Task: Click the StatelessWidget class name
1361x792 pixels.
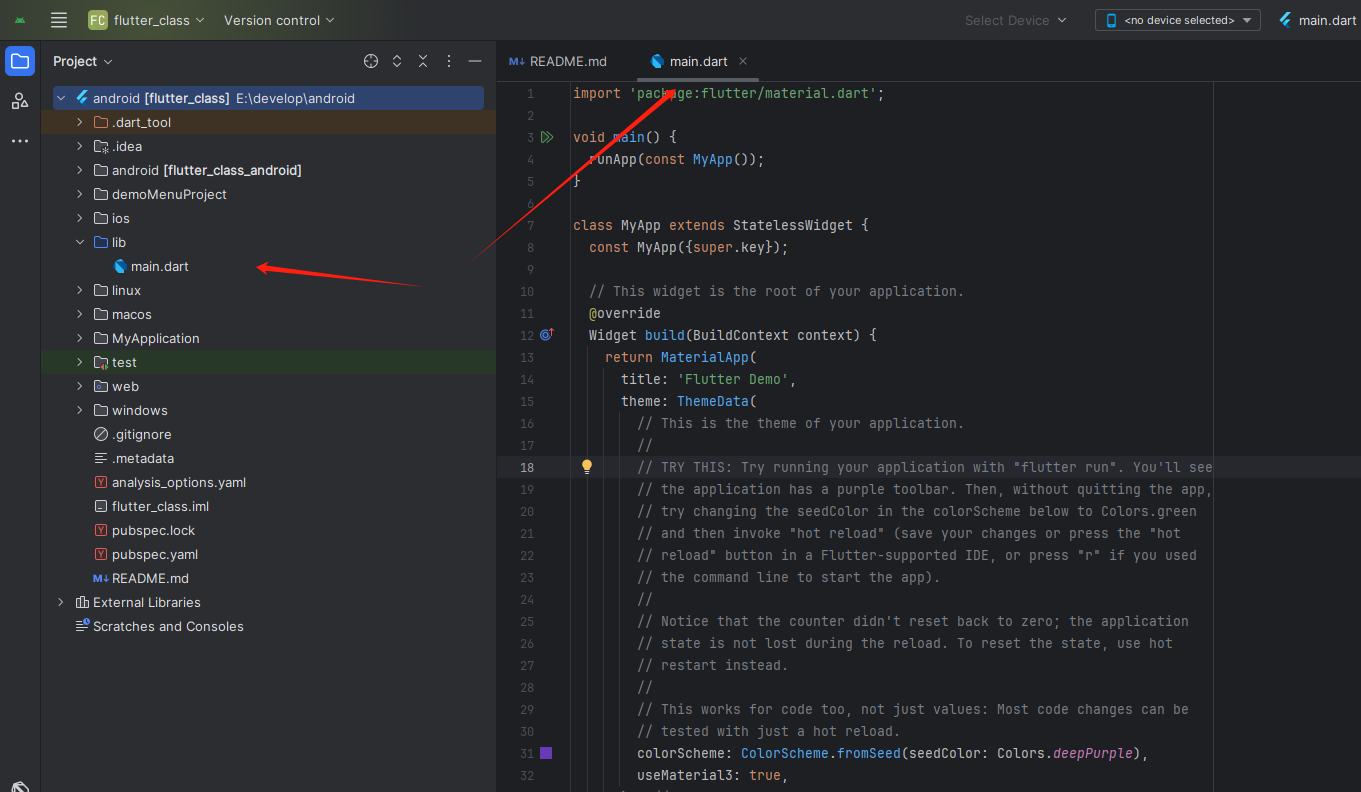Action: pyautogui.click(x=792, y=225)
